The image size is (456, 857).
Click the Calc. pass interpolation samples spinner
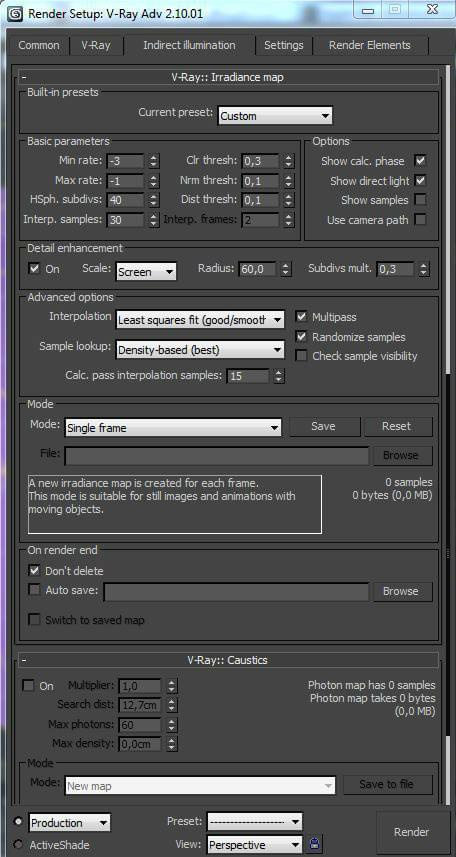coord(278,376)
